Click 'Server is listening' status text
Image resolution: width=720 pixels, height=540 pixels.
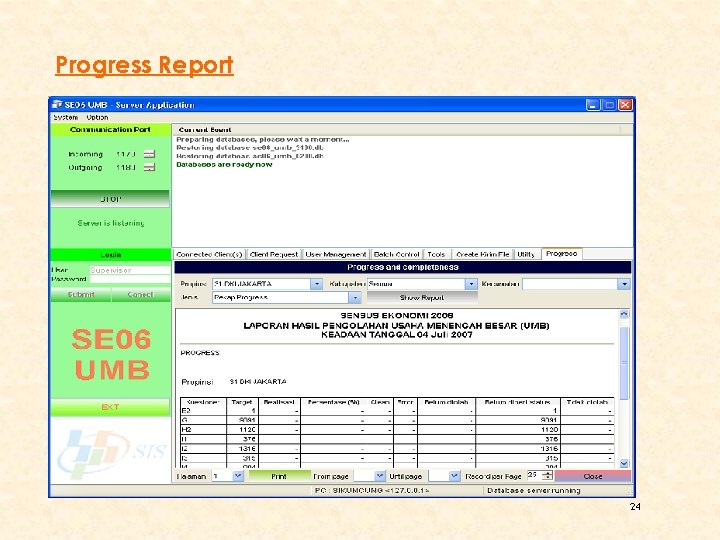pyautogui.click(x=111, y=223)
